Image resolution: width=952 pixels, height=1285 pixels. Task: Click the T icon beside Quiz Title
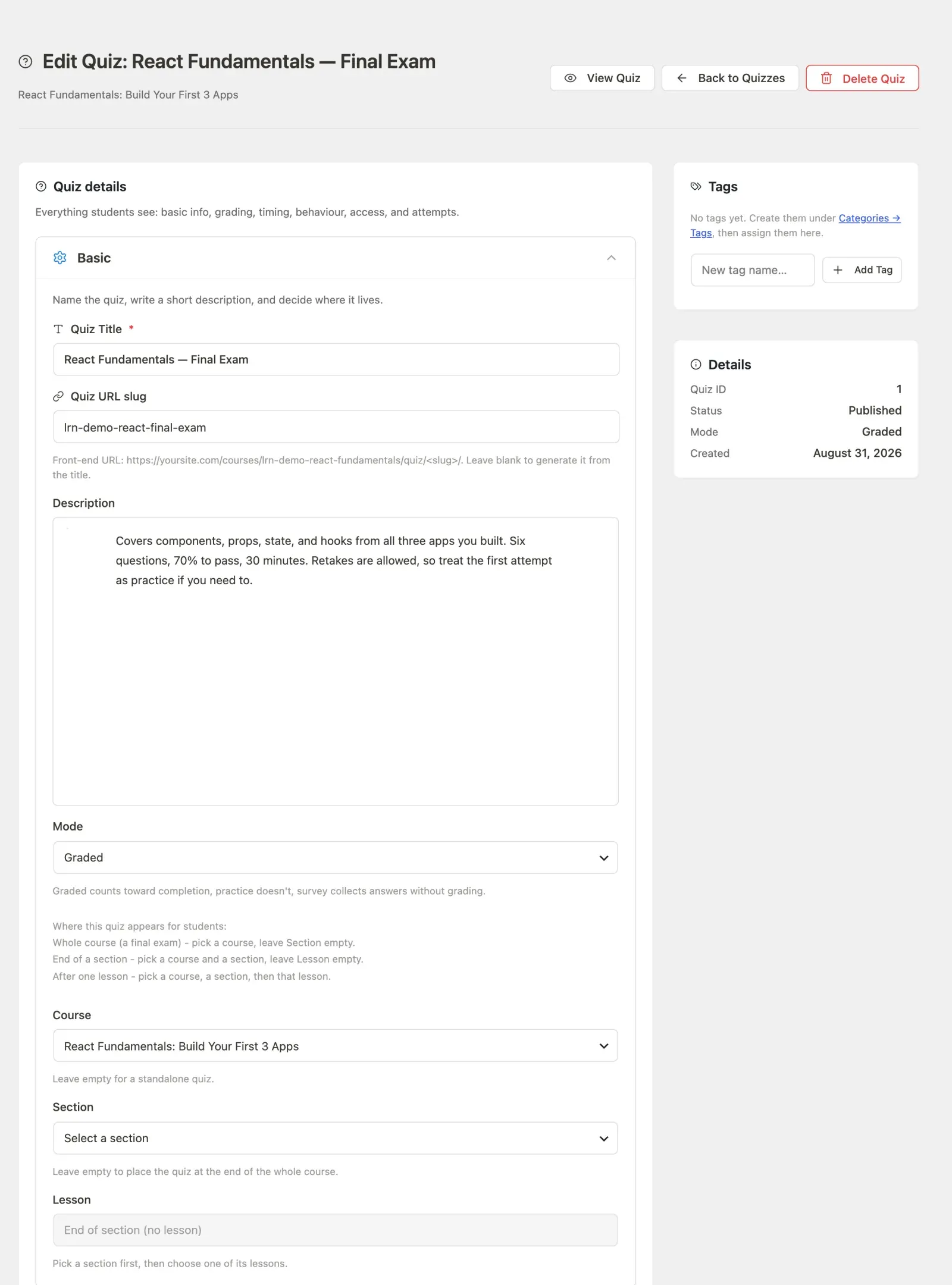pos(58,329)
